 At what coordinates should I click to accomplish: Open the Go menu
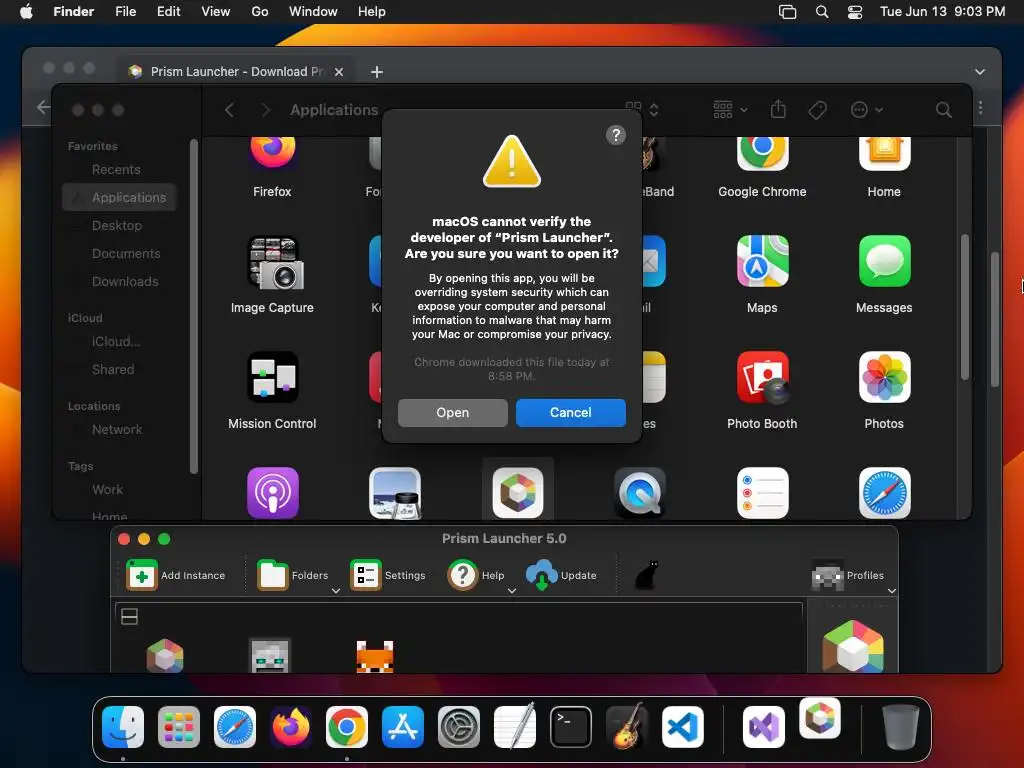click(x=260, y=12)
